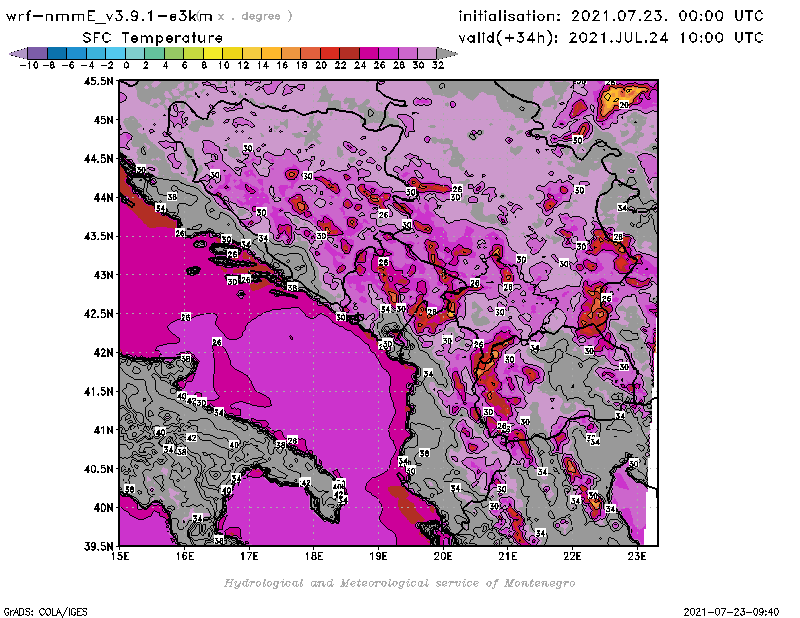This screenshot has width=800, height=618.
Task: Select the 41N latitude axis label
Action: pos(103,430)
